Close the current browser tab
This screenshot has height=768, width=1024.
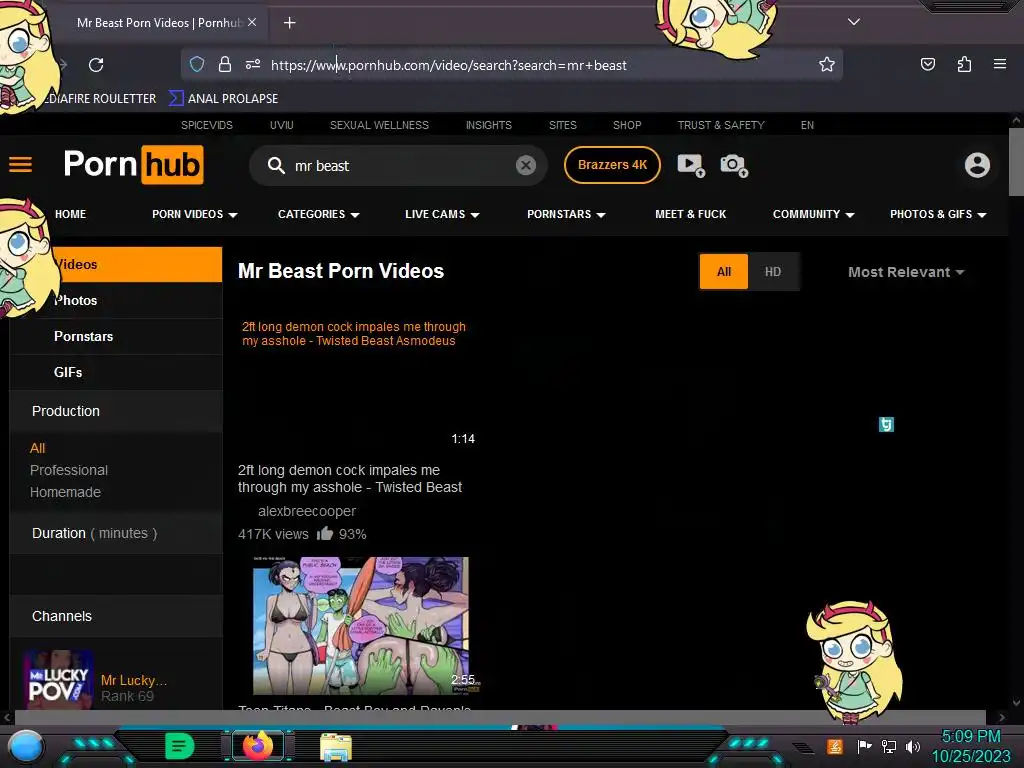pyautogui.click(x=252, y=22)
